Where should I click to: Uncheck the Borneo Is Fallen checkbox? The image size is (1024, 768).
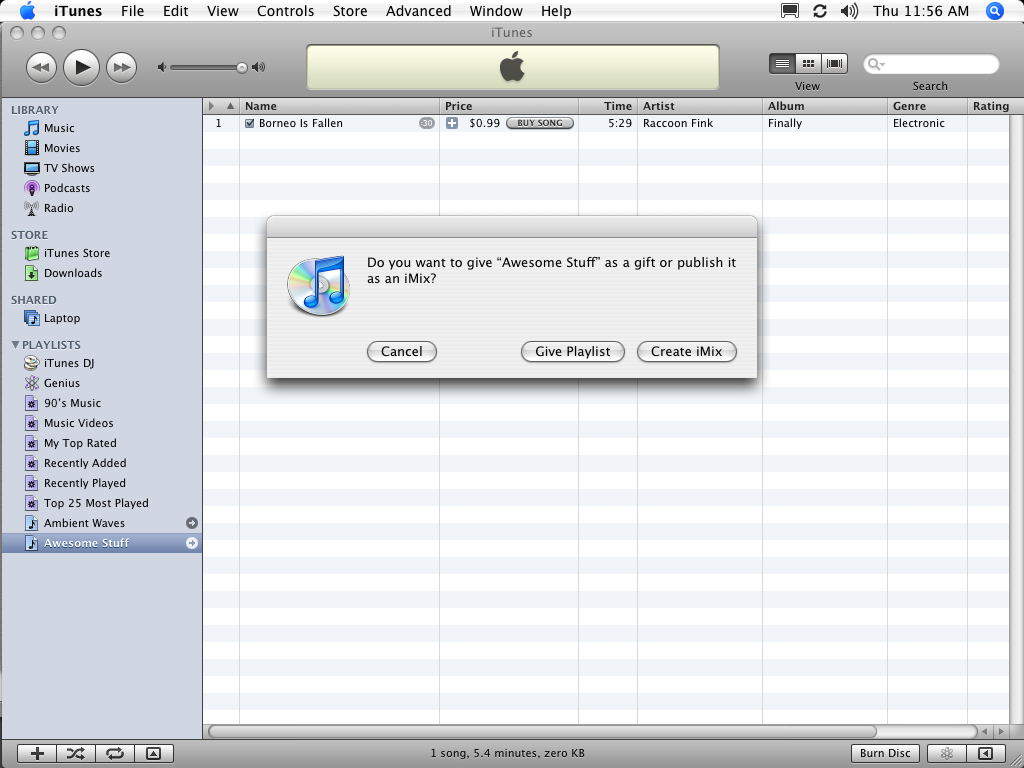click(x=249, y=123)
